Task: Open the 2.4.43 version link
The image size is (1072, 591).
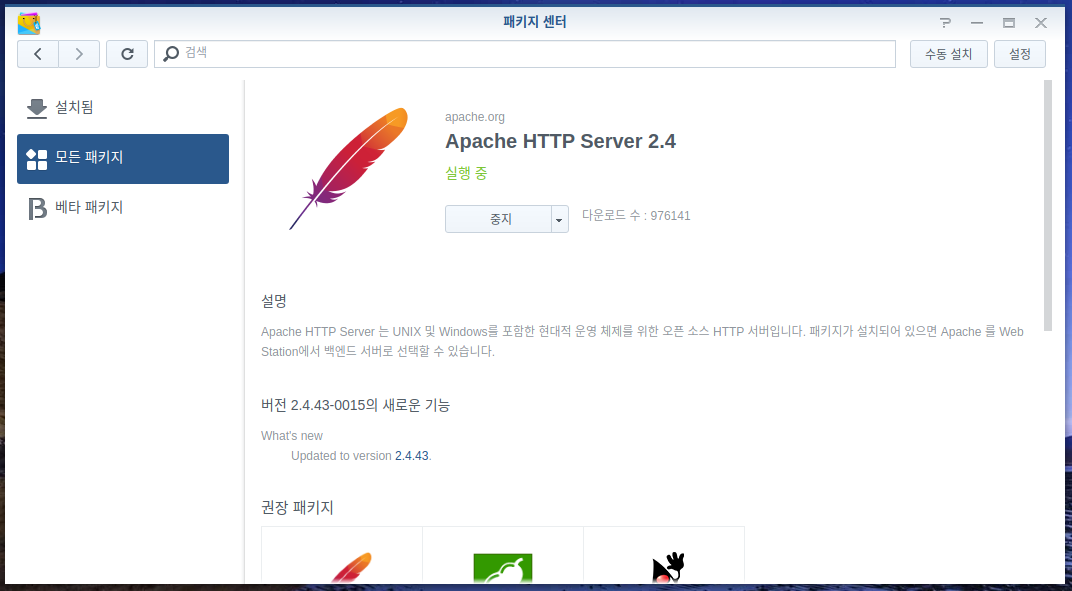Action: point(412,456)
